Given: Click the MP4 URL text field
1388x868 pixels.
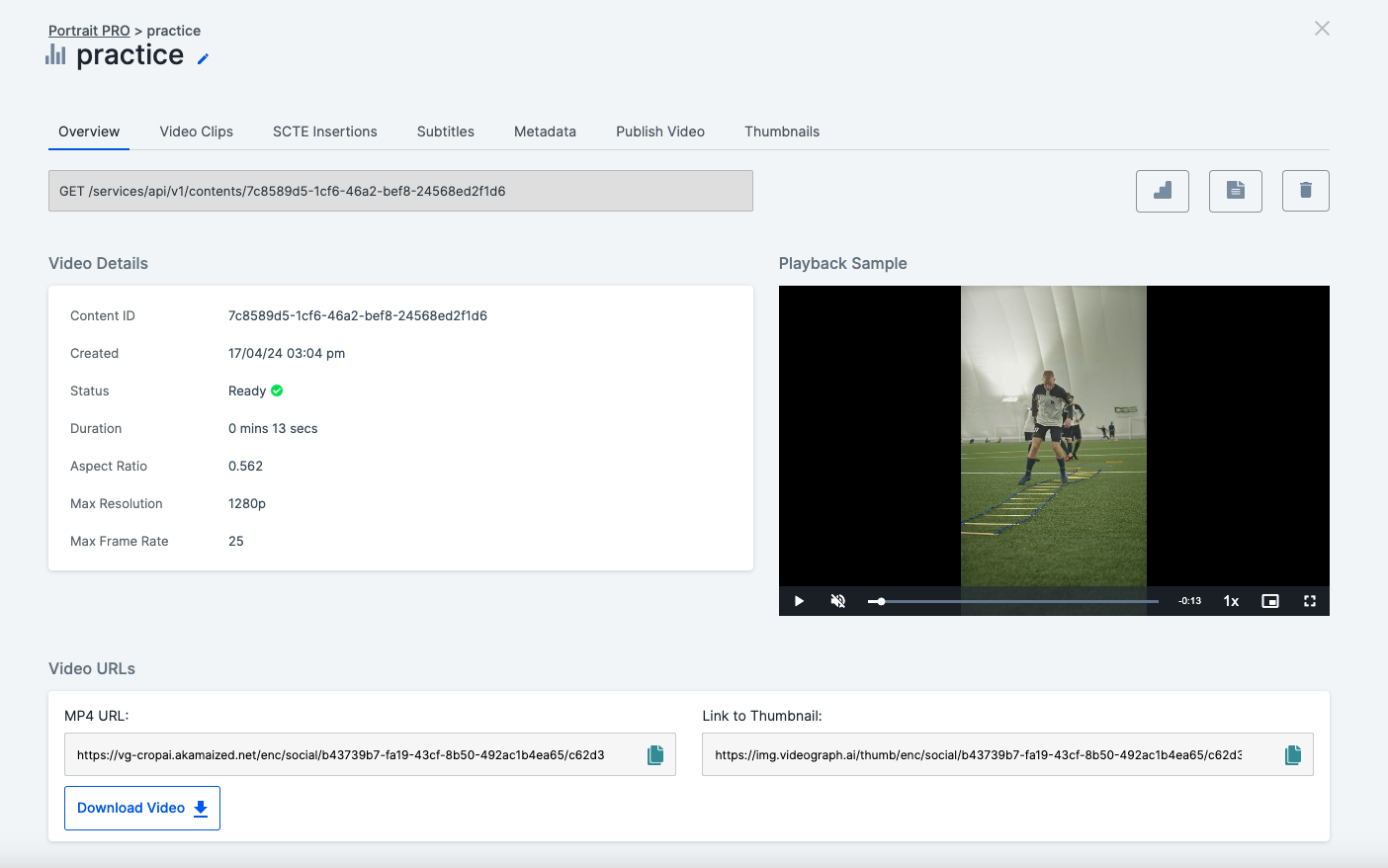Looking at the screenshot, I should pyautogui.click(x=370, y=754).
